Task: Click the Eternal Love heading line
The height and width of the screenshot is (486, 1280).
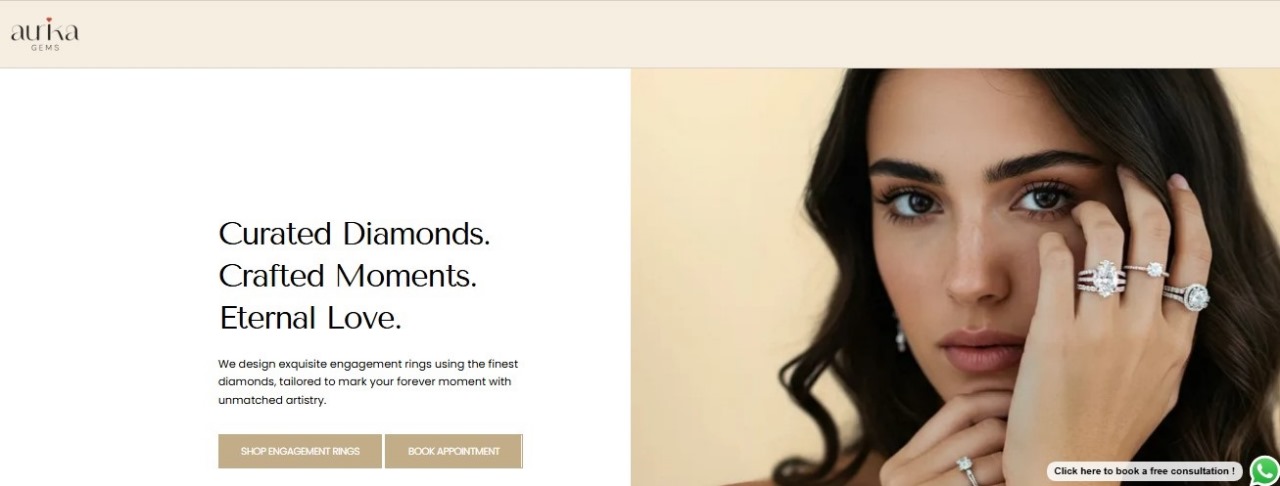Action: 310,318
